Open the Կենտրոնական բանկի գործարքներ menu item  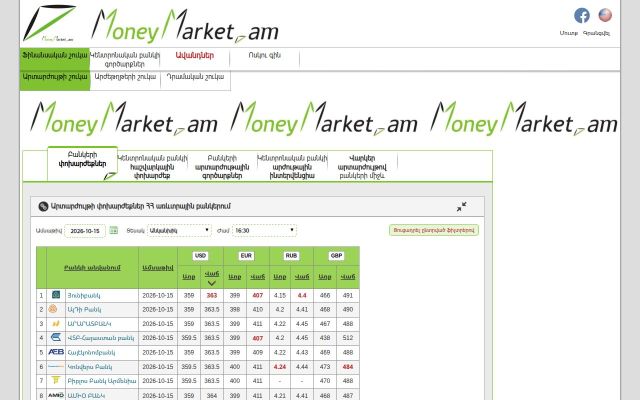125,59
